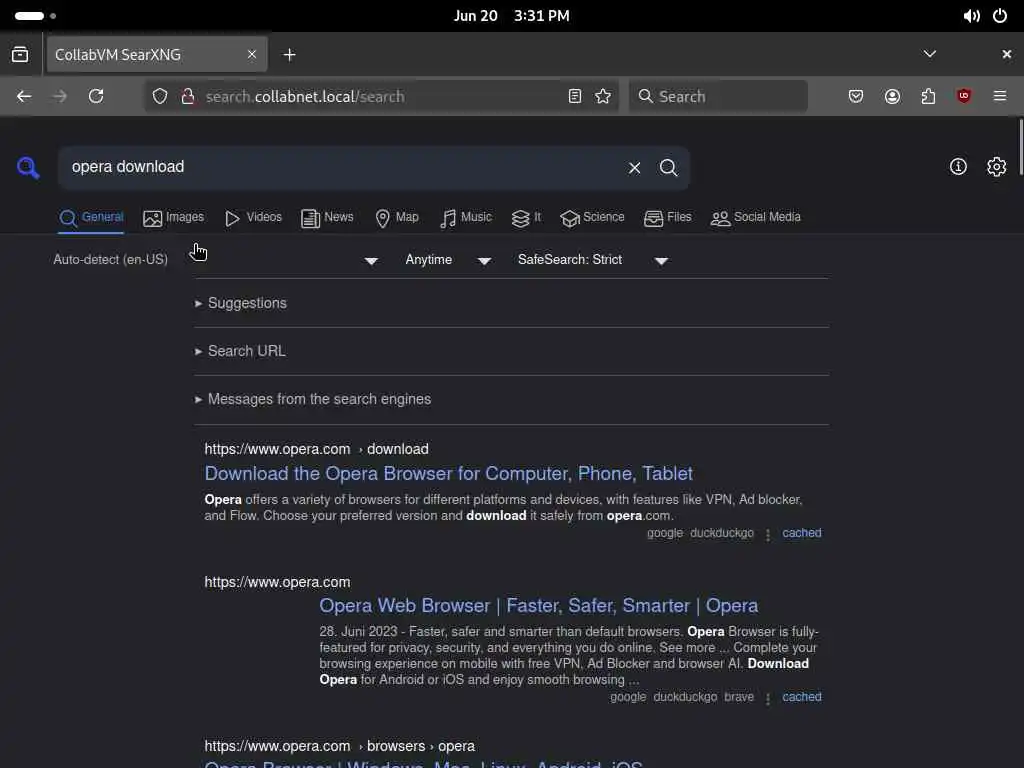Viewport: 1024px width, 768px height.
Task: Expand the Search URL section
Action: [x=240, y=351]
